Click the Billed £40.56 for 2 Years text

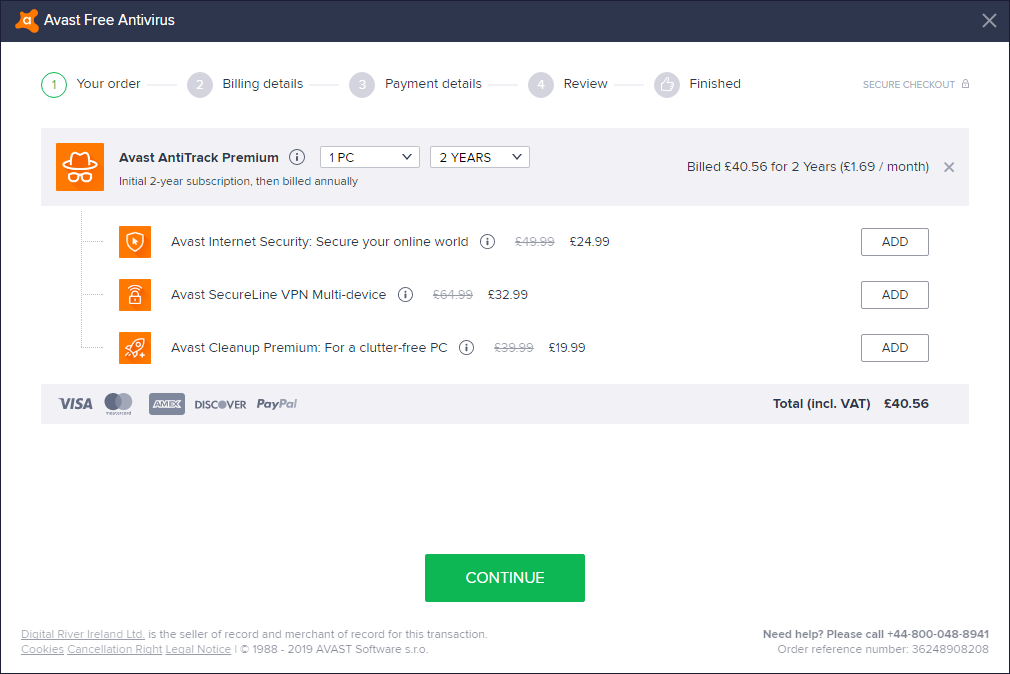(x=808, y=167)
